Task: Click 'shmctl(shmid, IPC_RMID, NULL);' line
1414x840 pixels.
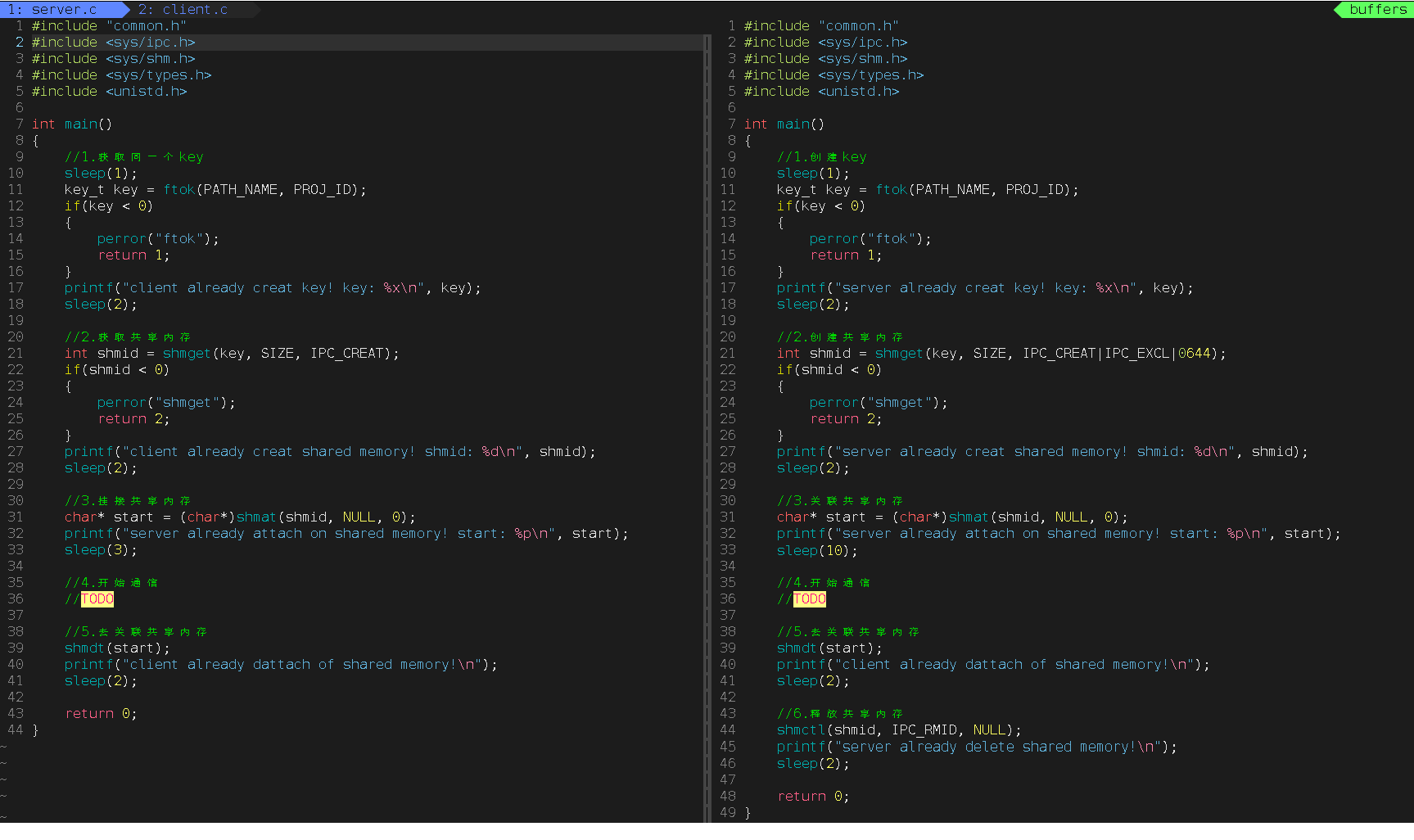Action: (899, 729)
